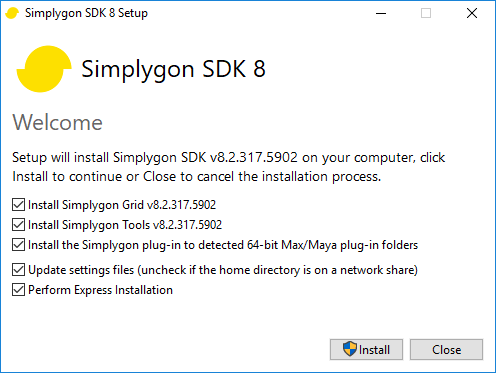Disable the Max/Maya plug-in install checkbox
Viewport: 496px width, 373px height.
click(18, 245)
